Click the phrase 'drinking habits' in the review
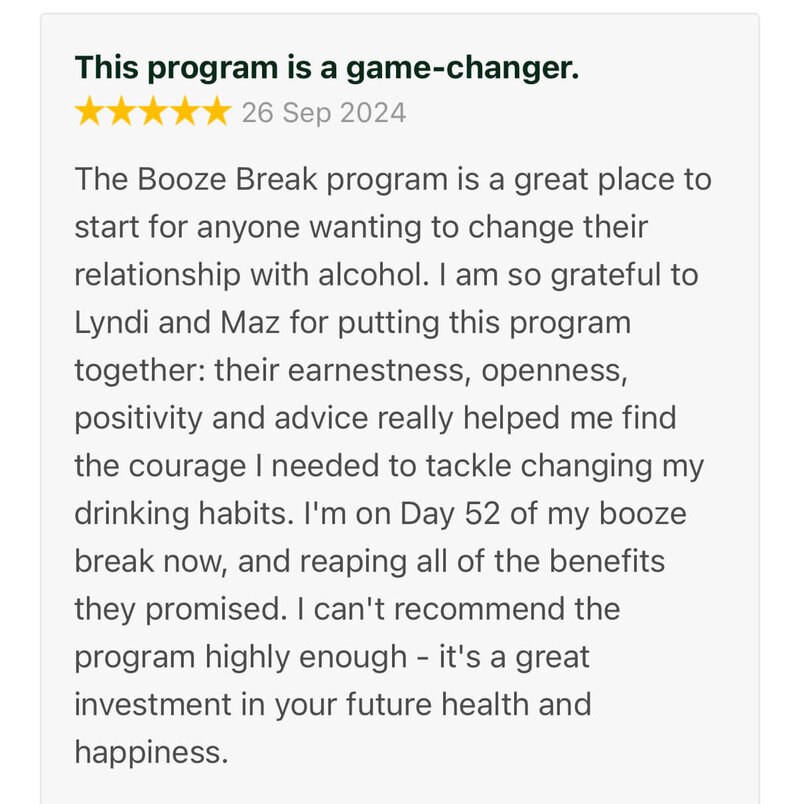This screenshot has height=804, width=800. pos(184,514)
